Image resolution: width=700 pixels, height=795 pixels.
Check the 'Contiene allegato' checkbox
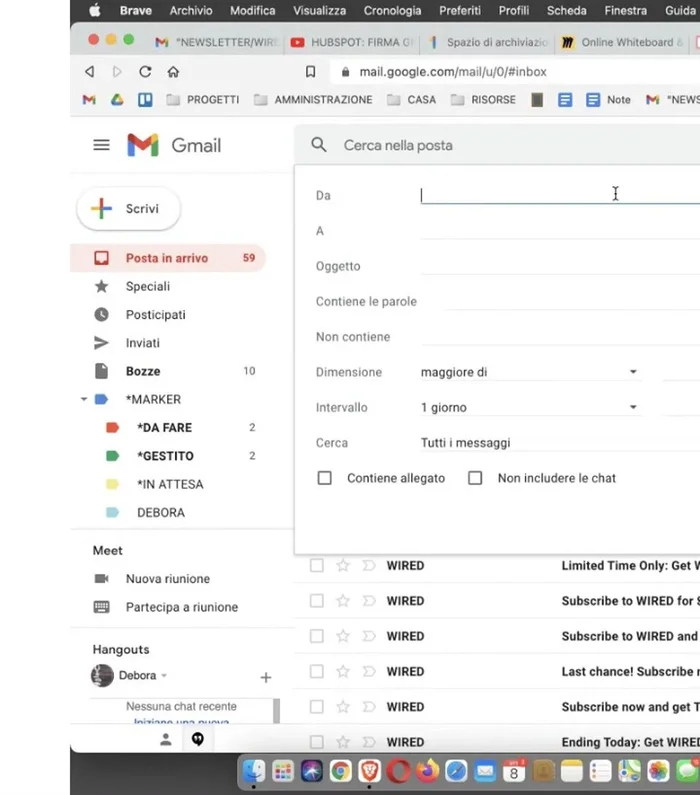tap(324, 478)
